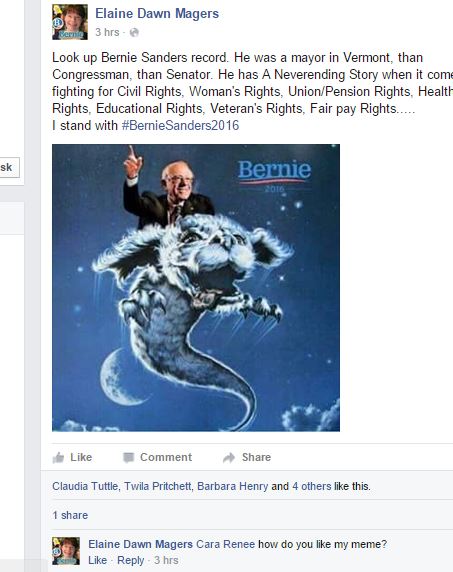453x572 pixels.
Task: Click the Comment button label
Action: point(166,457)
